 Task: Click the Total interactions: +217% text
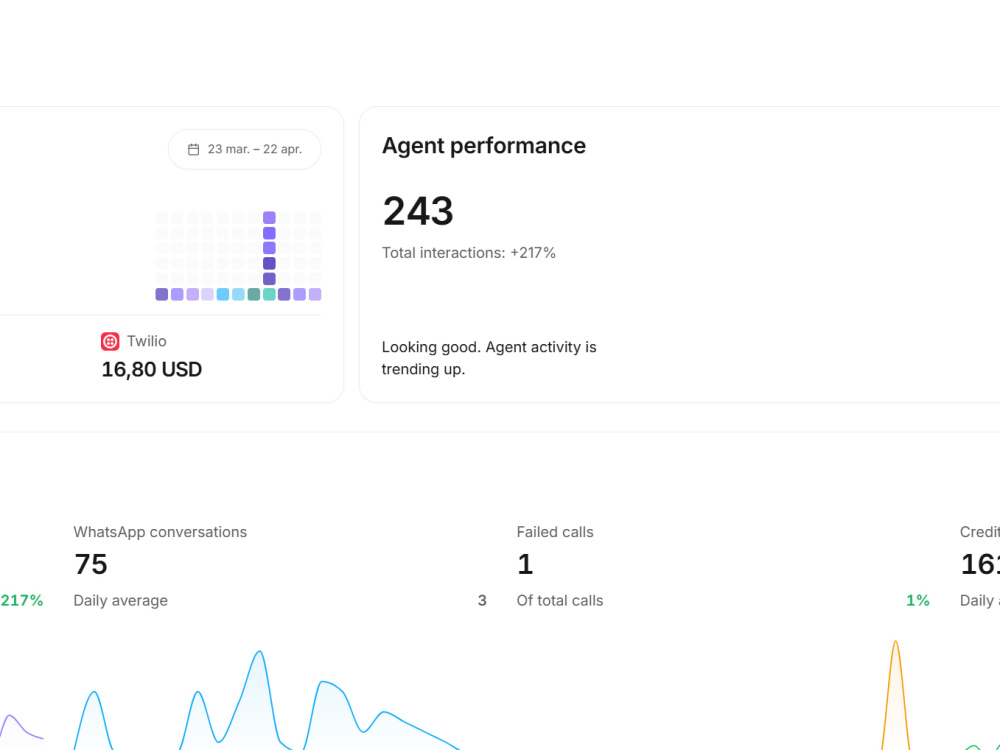tap(469, 253)
